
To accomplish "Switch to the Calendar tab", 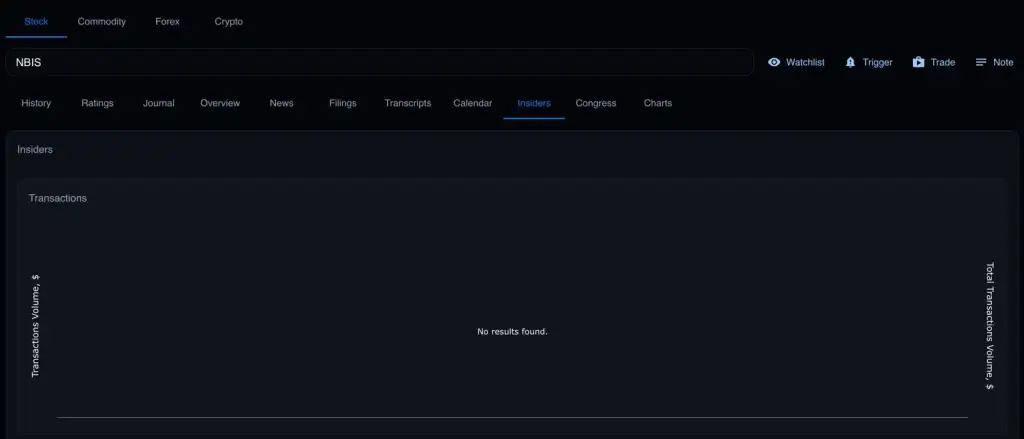I will tap(472, 103).
